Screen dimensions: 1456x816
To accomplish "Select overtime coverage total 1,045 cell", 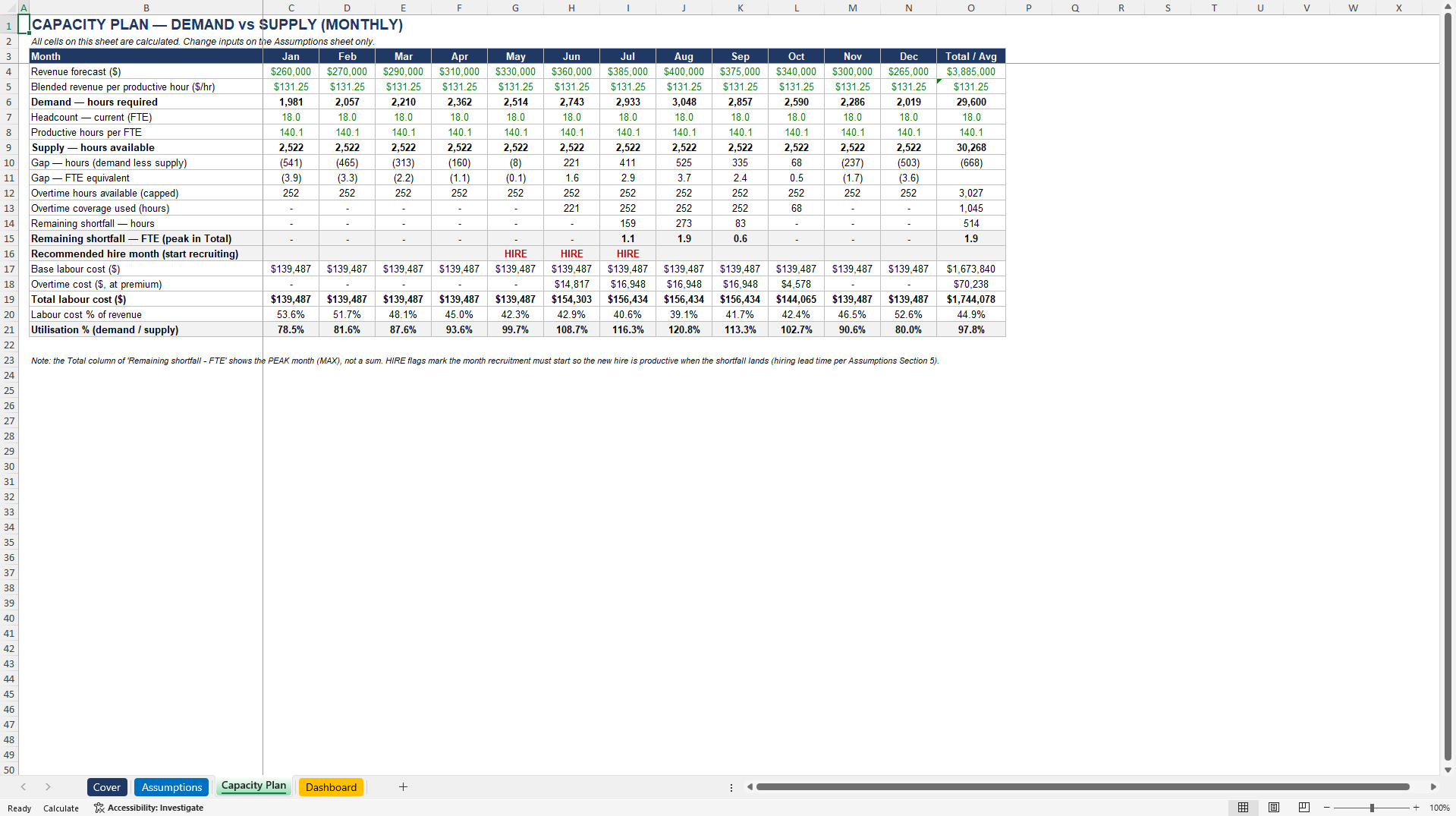I will [x=971, y=208].
